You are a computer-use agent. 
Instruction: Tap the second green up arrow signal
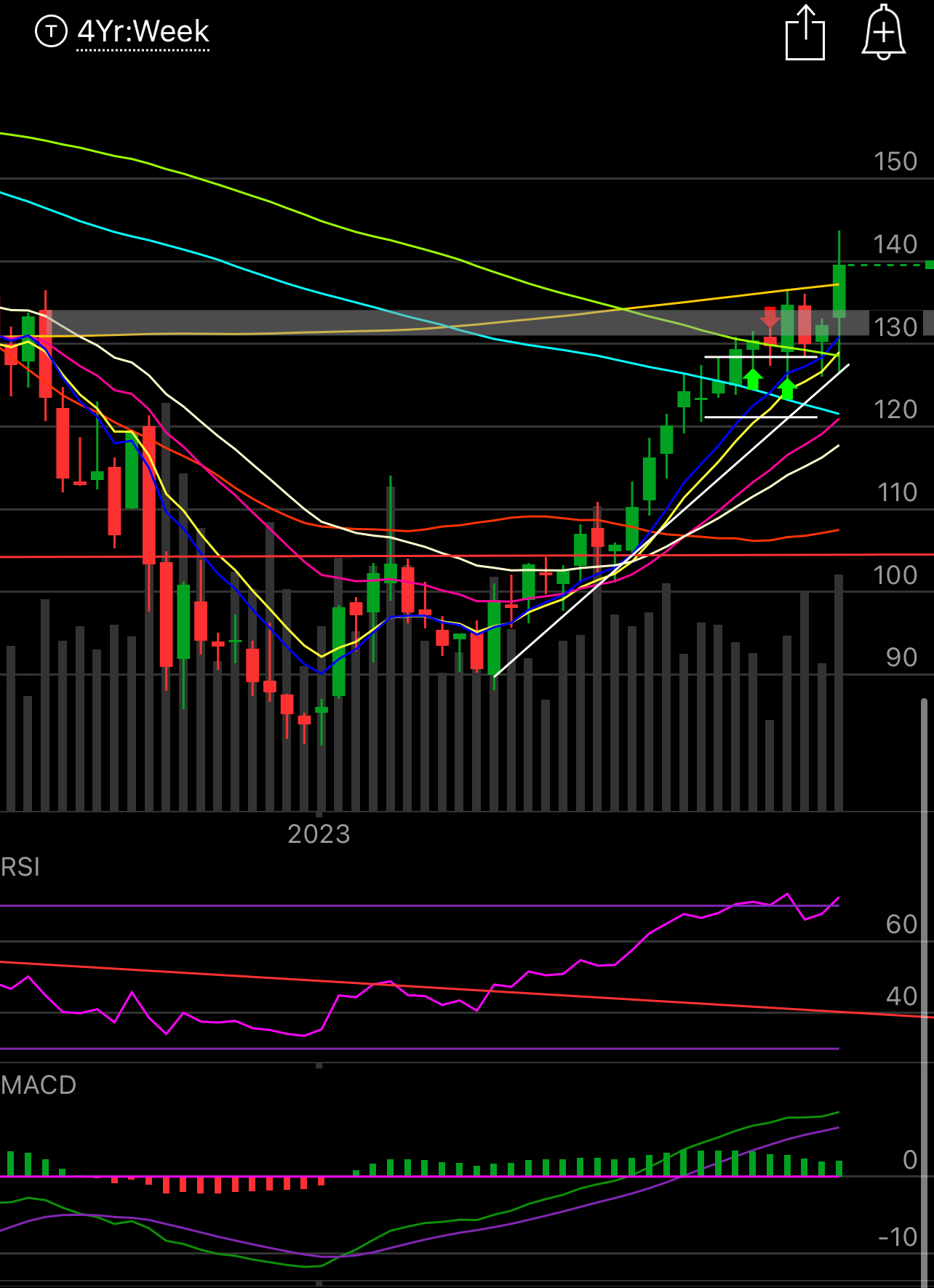coord(787,388)
